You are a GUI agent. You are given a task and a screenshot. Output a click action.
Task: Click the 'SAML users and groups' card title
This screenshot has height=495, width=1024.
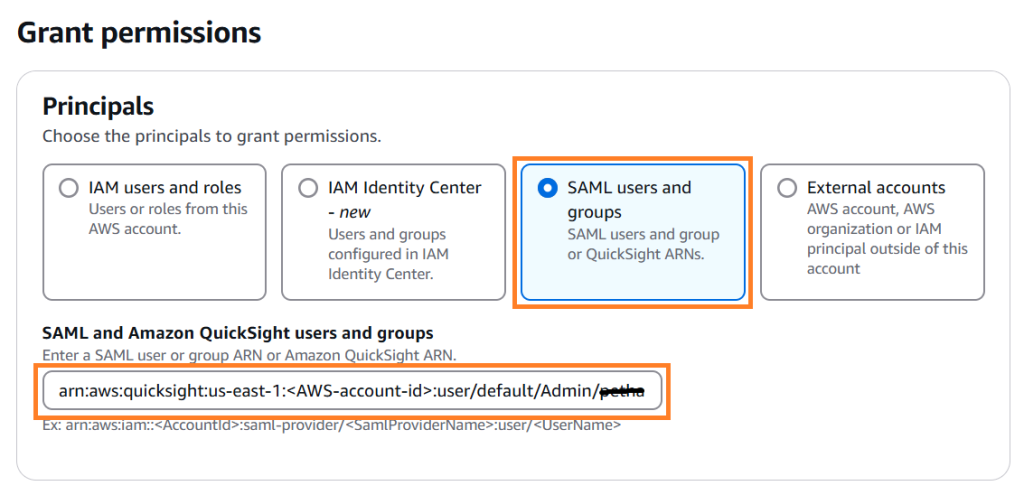[x=629, y=199]
